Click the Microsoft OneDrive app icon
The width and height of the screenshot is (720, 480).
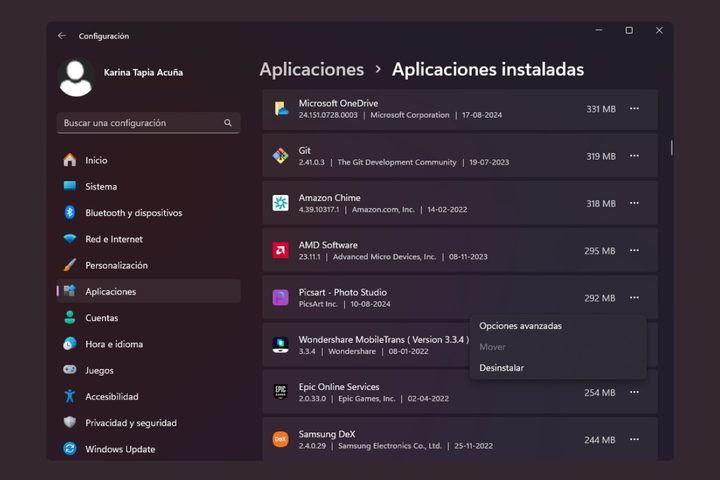tap(281, 109)
